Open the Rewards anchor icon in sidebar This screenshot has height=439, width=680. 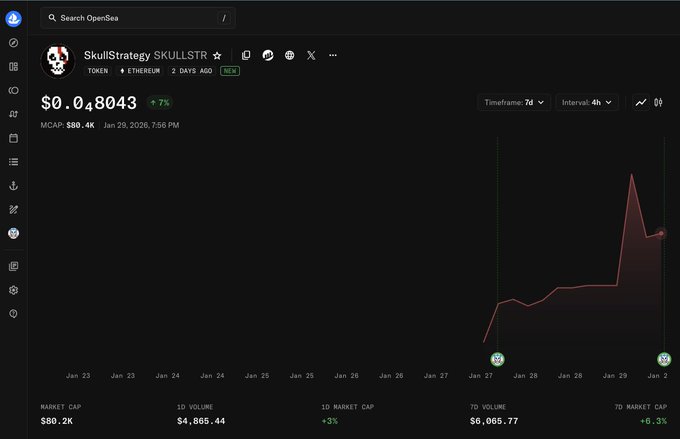(13, 186)
